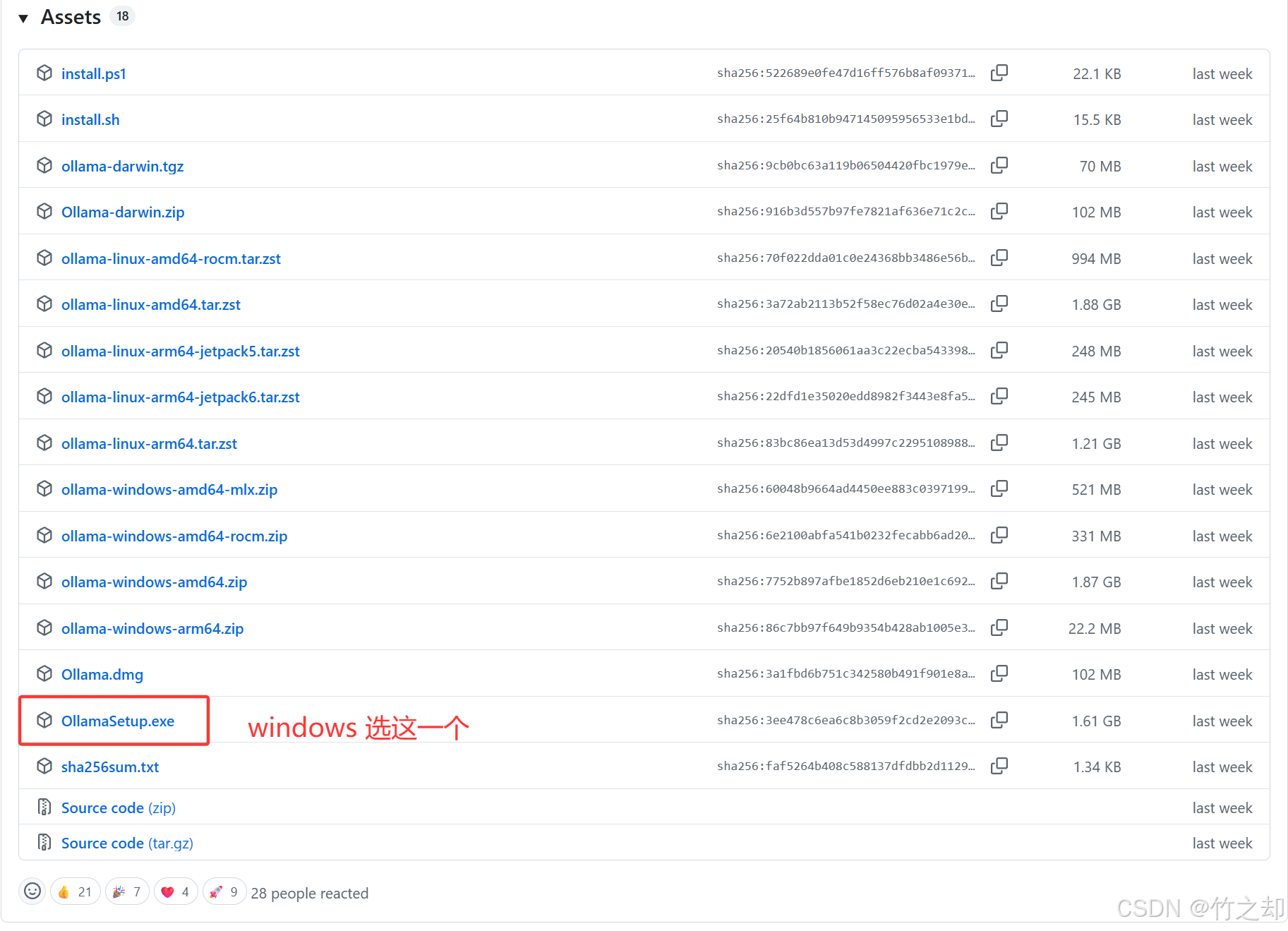Image resolution: width=1288 pixels, height=931 pixels.
Task: Toggle party popper reaction with 7
Action: [127, 891]
